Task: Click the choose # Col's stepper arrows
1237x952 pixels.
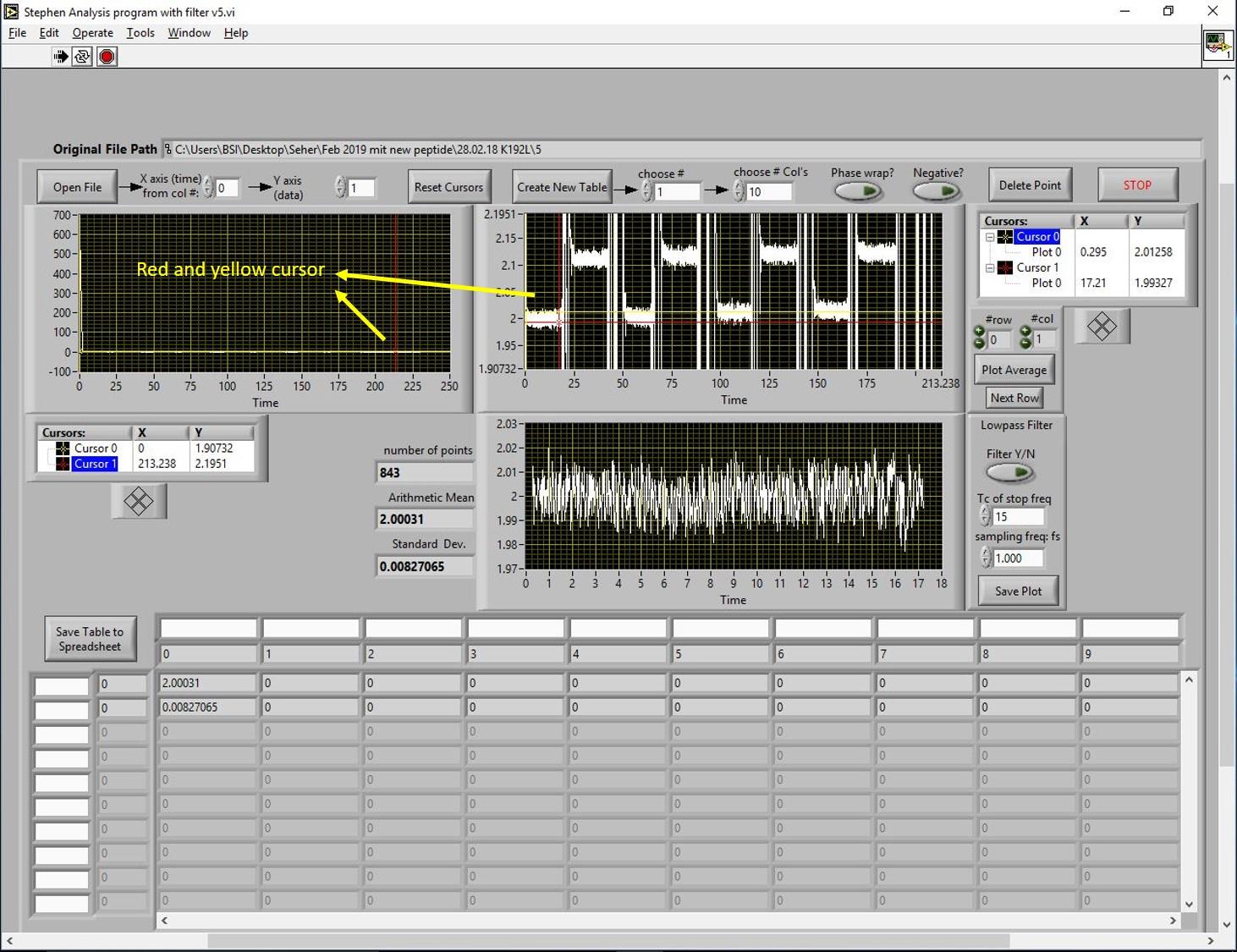Action: [x=739, y=191]
